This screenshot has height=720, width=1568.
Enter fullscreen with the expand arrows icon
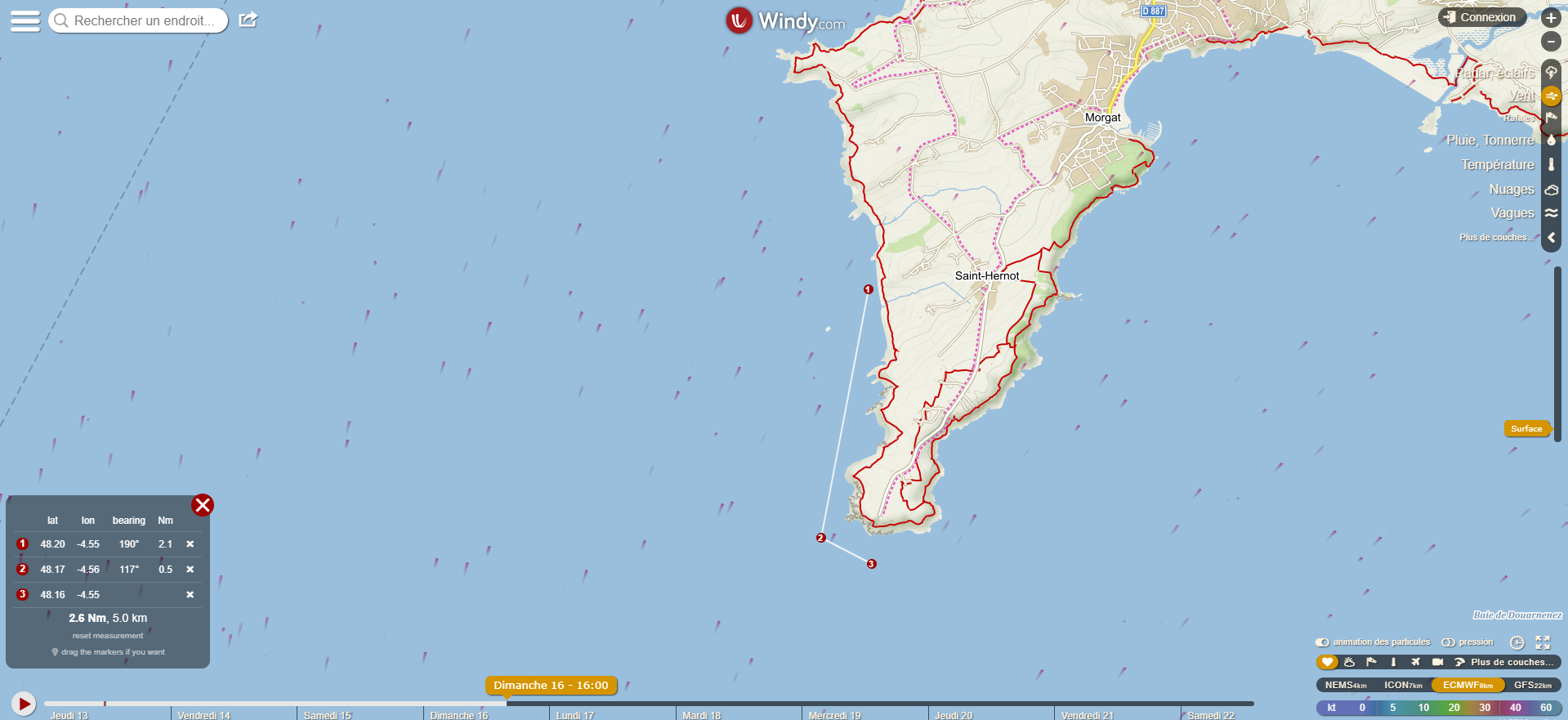pyautogui.click(x=1543, y=642)
